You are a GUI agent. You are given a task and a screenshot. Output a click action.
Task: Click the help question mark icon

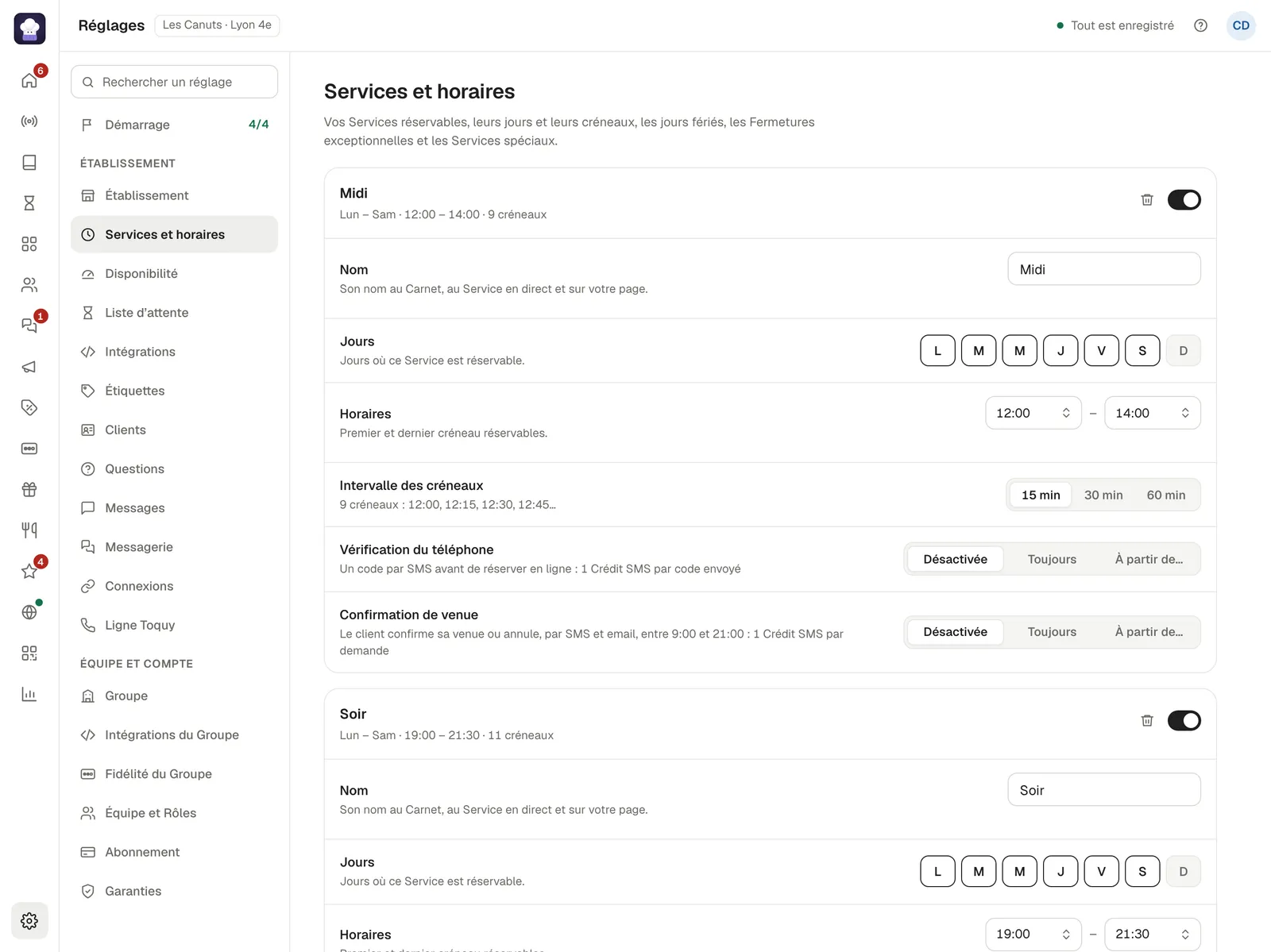point(1200,25)
